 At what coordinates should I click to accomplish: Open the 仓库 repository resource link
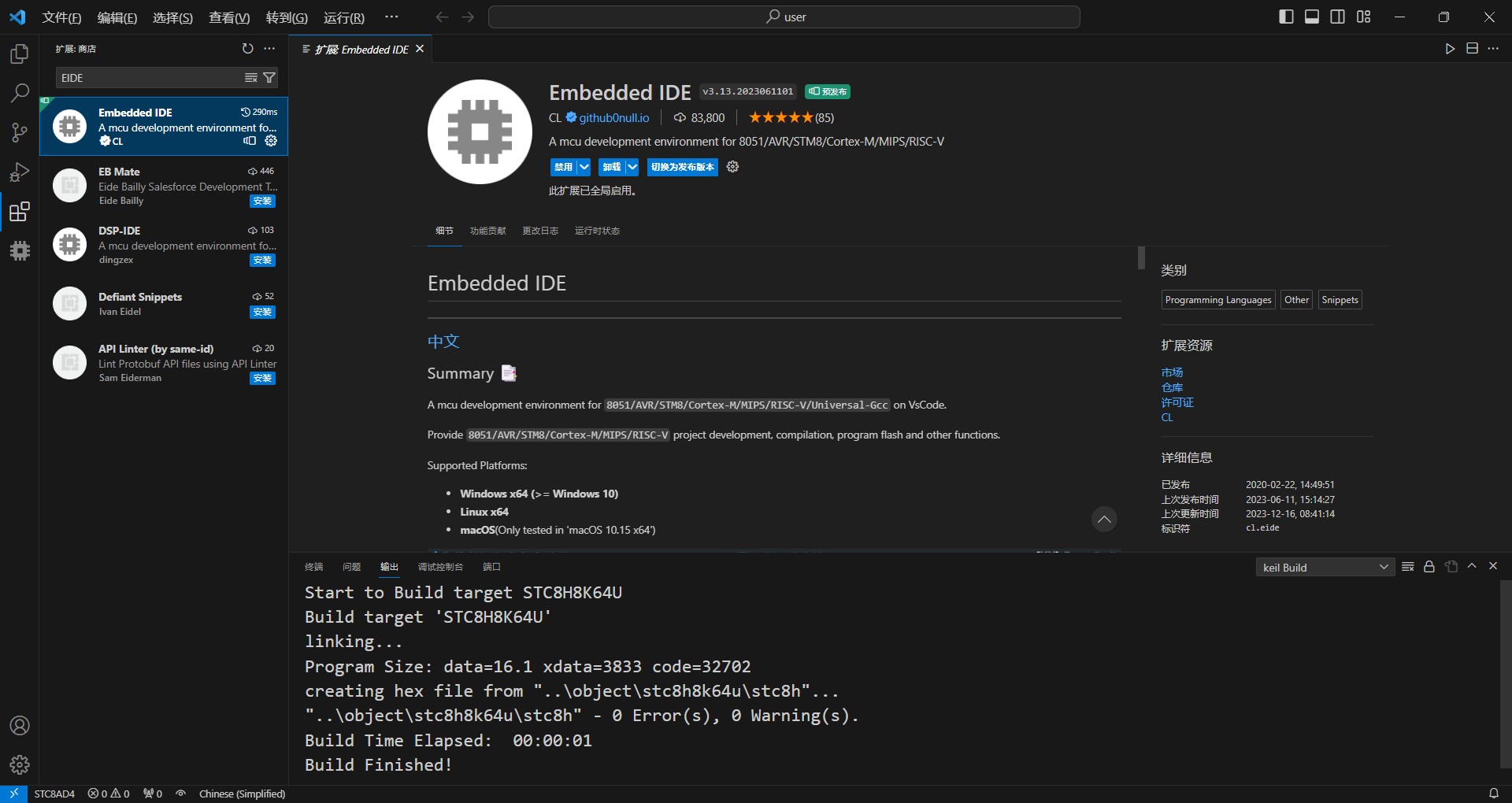[x=1172, y=387]
